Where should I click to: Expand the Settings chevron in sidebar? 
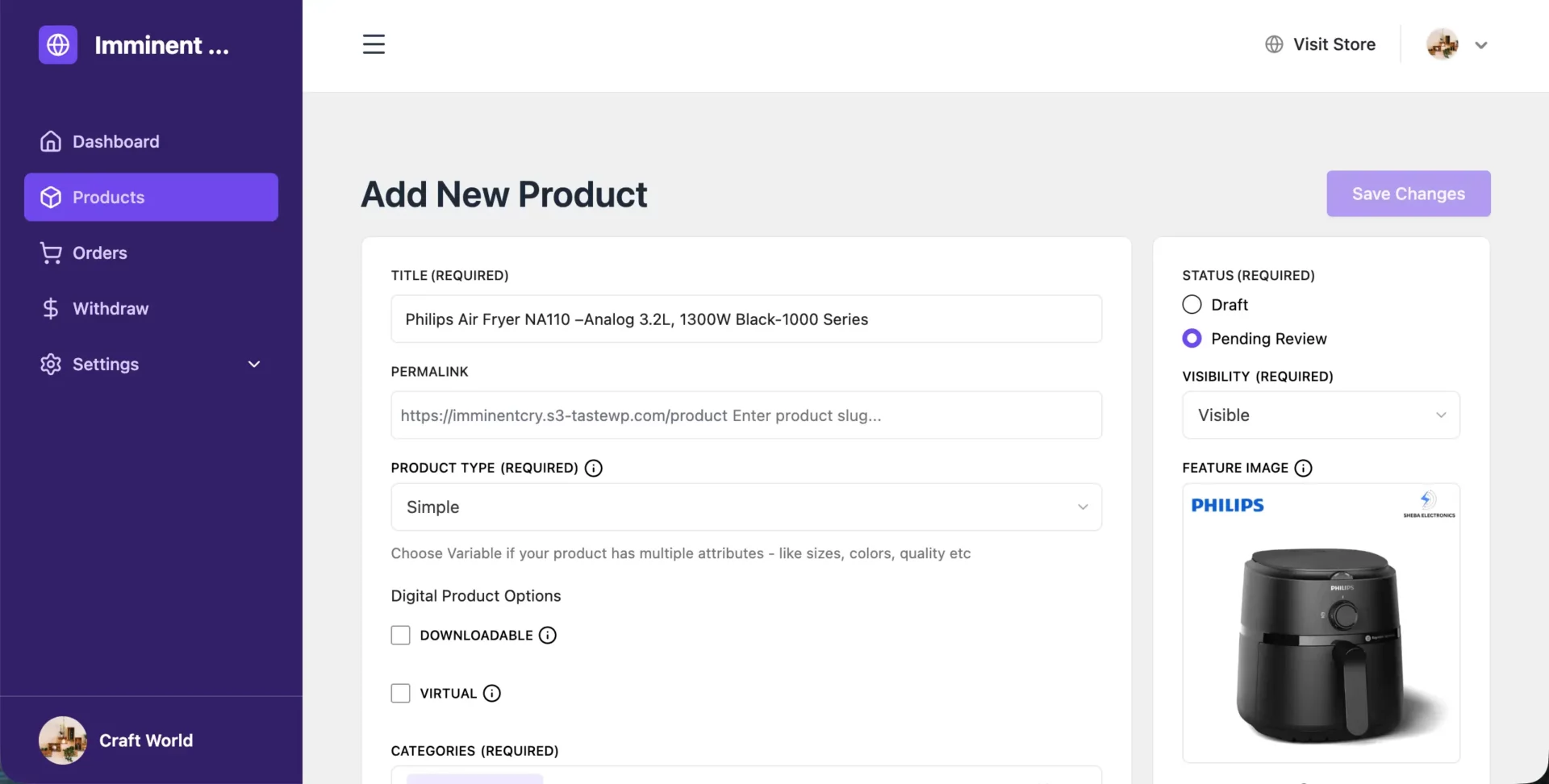pyautogui.click(x=254, y=364)
